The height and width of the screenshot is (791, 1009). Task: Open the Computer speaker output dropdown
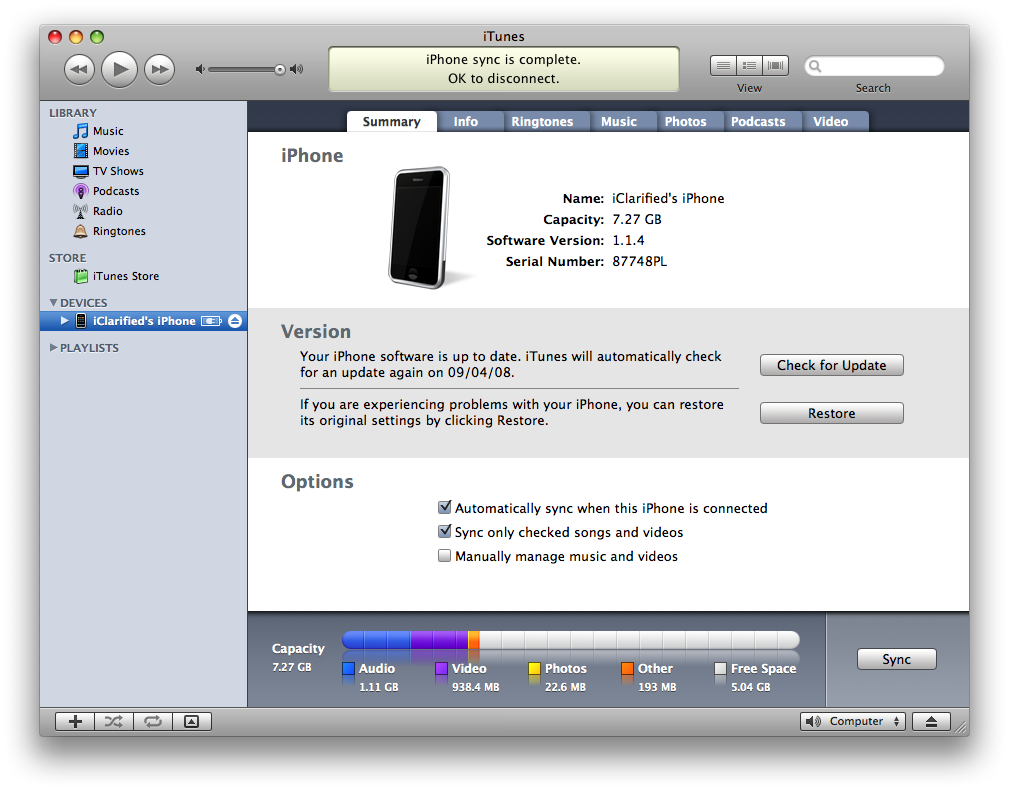(853, 721)
